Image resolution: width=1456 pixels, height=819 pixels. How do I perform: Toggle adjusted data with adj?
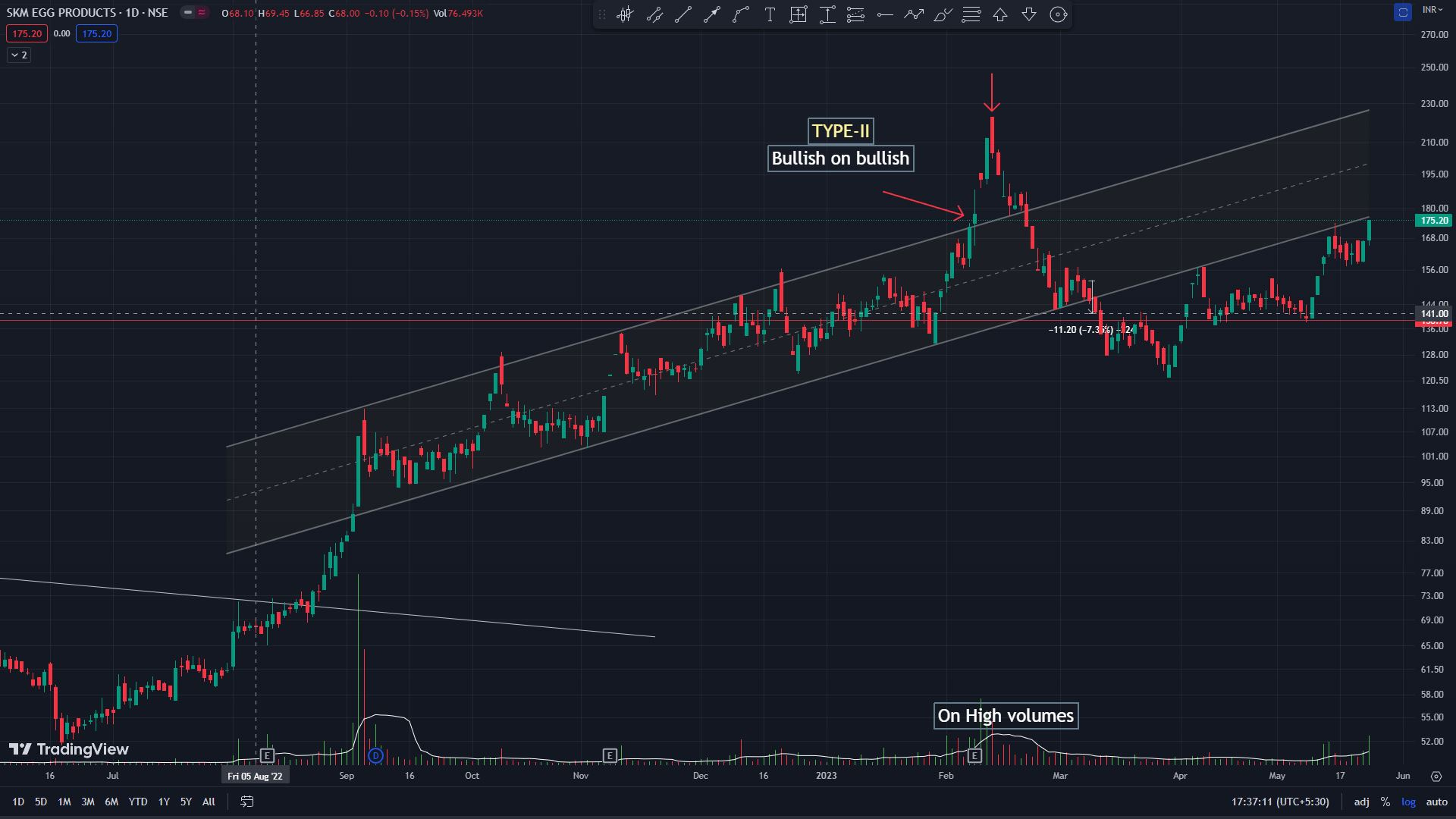[x=1361, y=802]
